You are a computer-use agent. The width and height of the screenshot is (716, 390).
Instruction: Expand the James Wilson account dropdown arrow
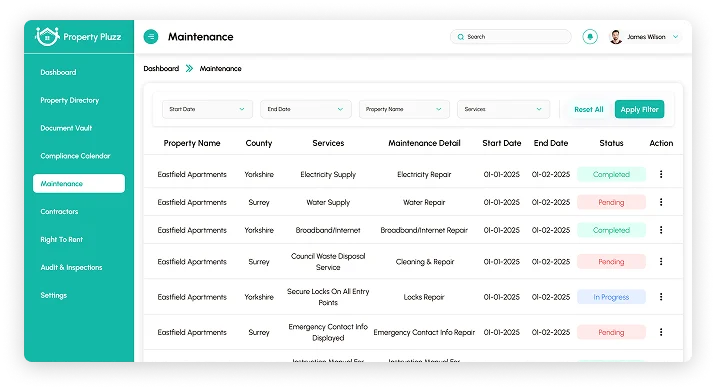point(675,37)
